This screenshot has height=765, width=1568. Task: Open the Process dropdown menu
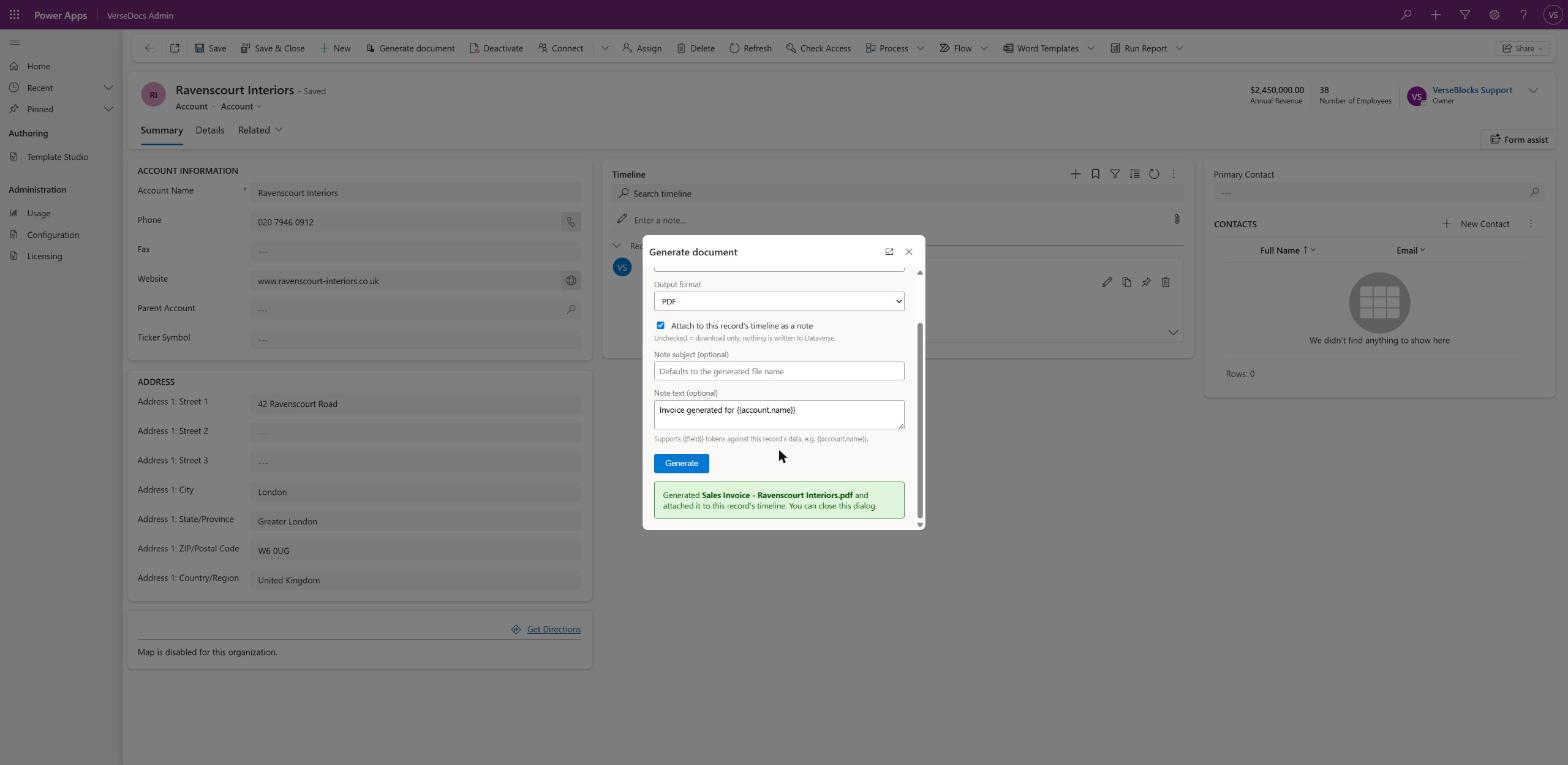894,48
